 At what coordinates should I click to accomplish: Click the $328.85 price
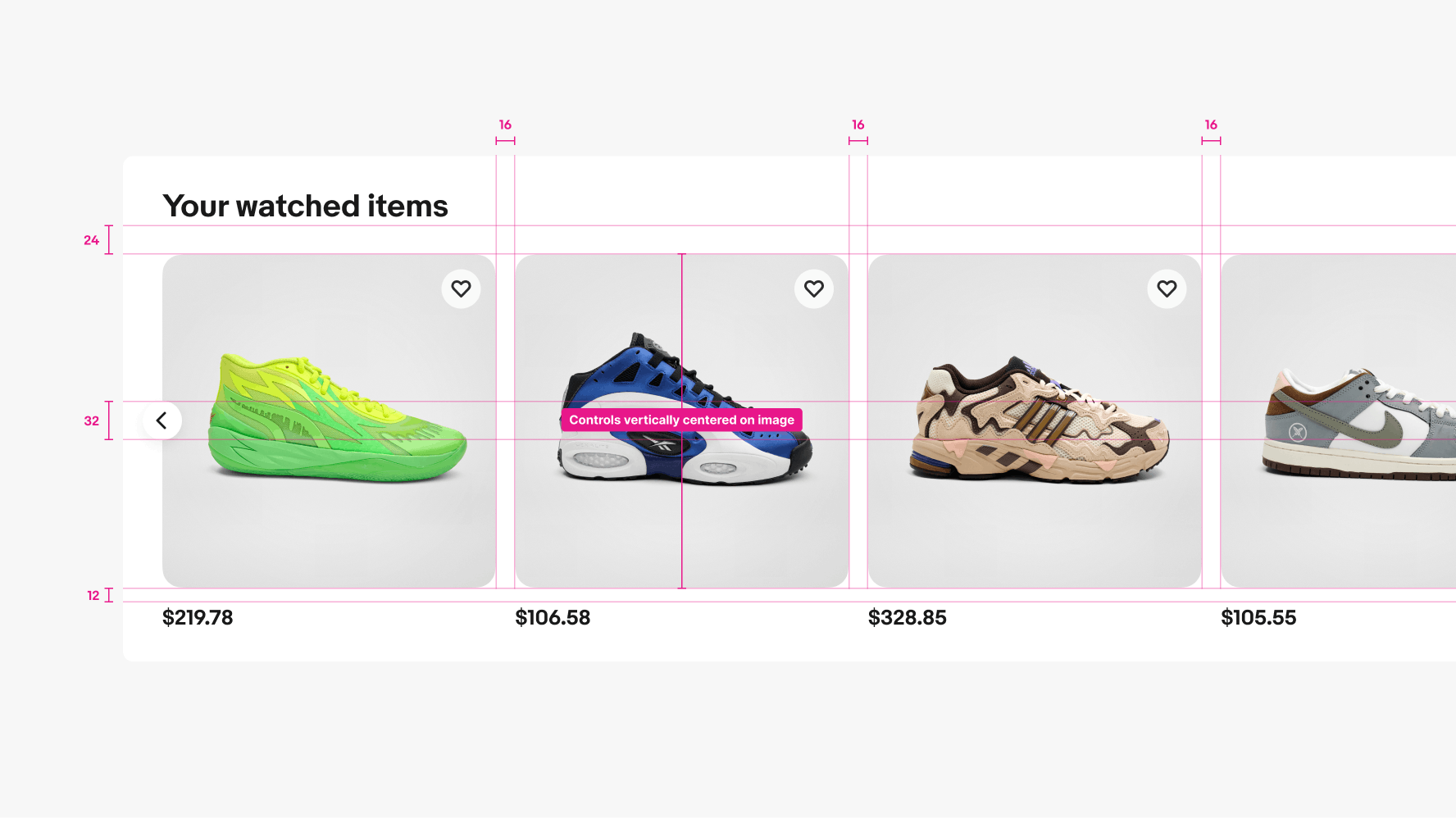point(908,618)
